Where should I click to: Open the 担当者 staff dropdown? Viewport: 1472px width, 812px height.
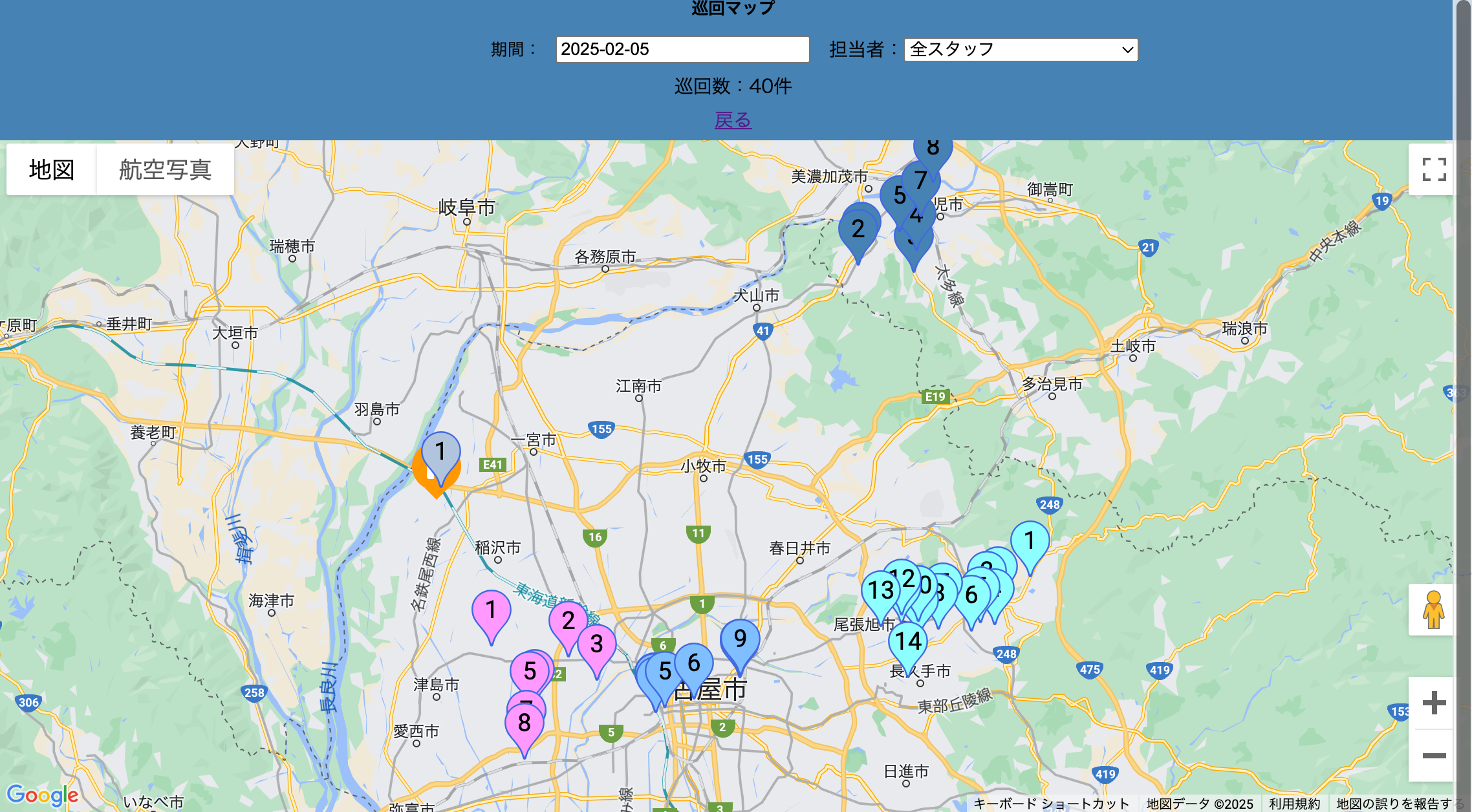pos(1021,50)
